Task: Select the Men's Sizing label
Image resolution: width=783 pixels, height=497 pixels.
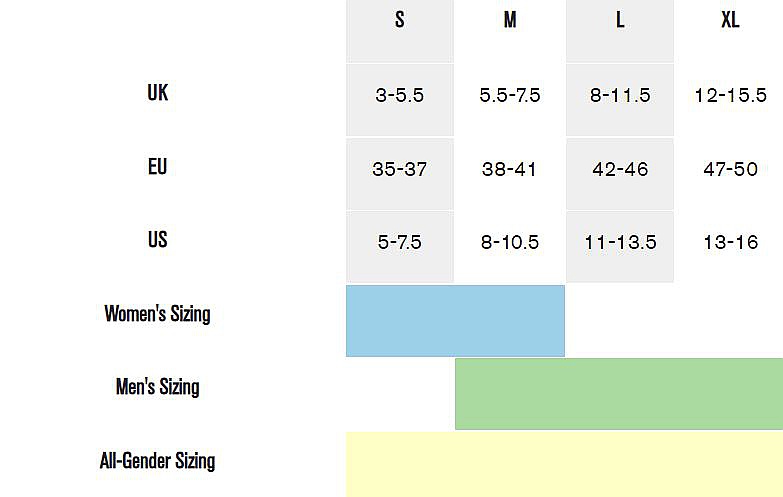Action: 157,387
